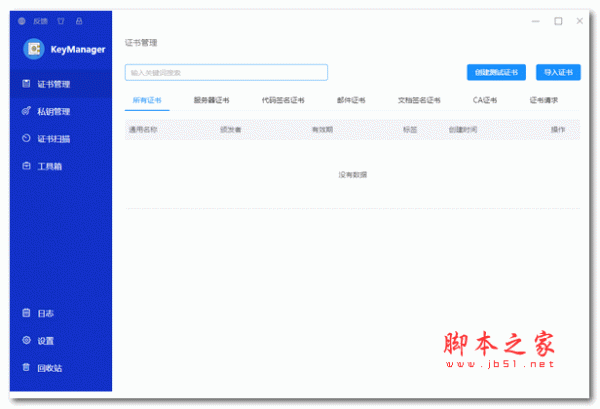View the 日志 logs page
This screenshot has width=600, height=409.
pyautogui.click(x=45, y=313)
